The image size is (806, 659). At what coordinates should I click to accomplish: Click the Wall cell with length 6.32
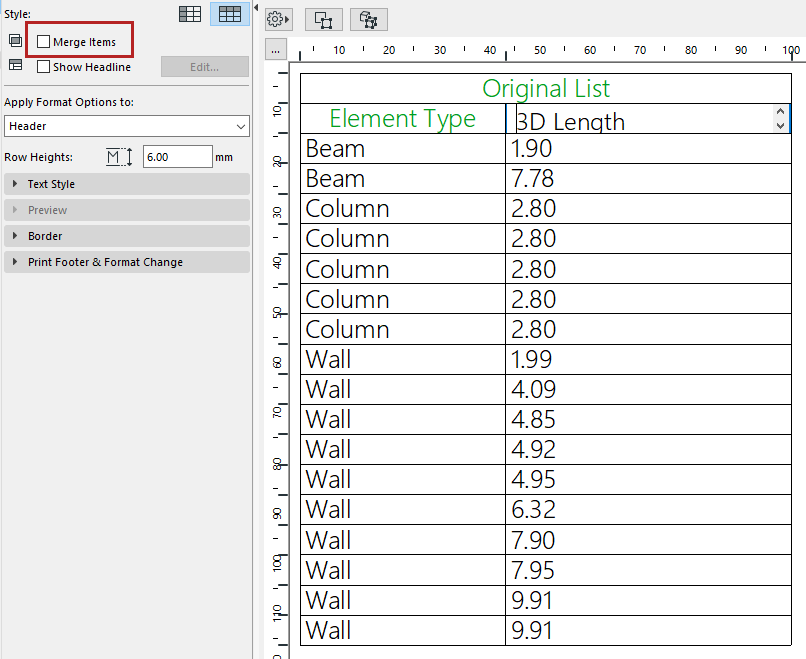pos(403,509)
